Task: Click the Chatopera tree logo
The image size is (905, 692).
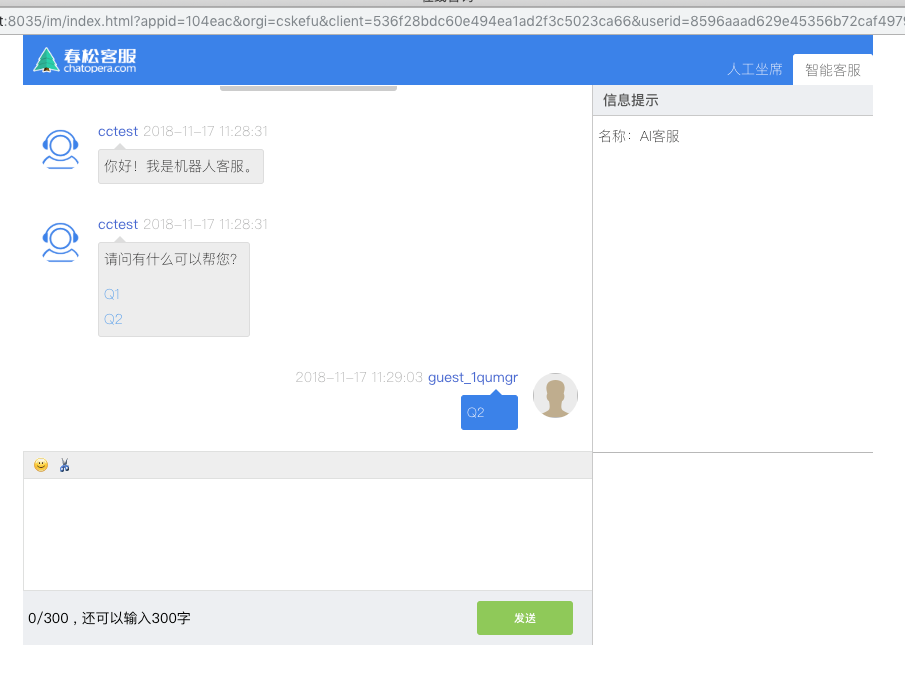Action: pyautogui.click(x=46, y=59)
